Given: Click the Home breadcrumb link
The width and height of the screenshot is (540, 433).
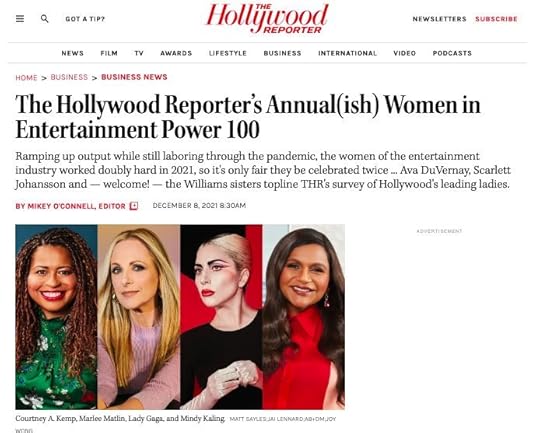Looking at the screenshot, I should point(26,78).
